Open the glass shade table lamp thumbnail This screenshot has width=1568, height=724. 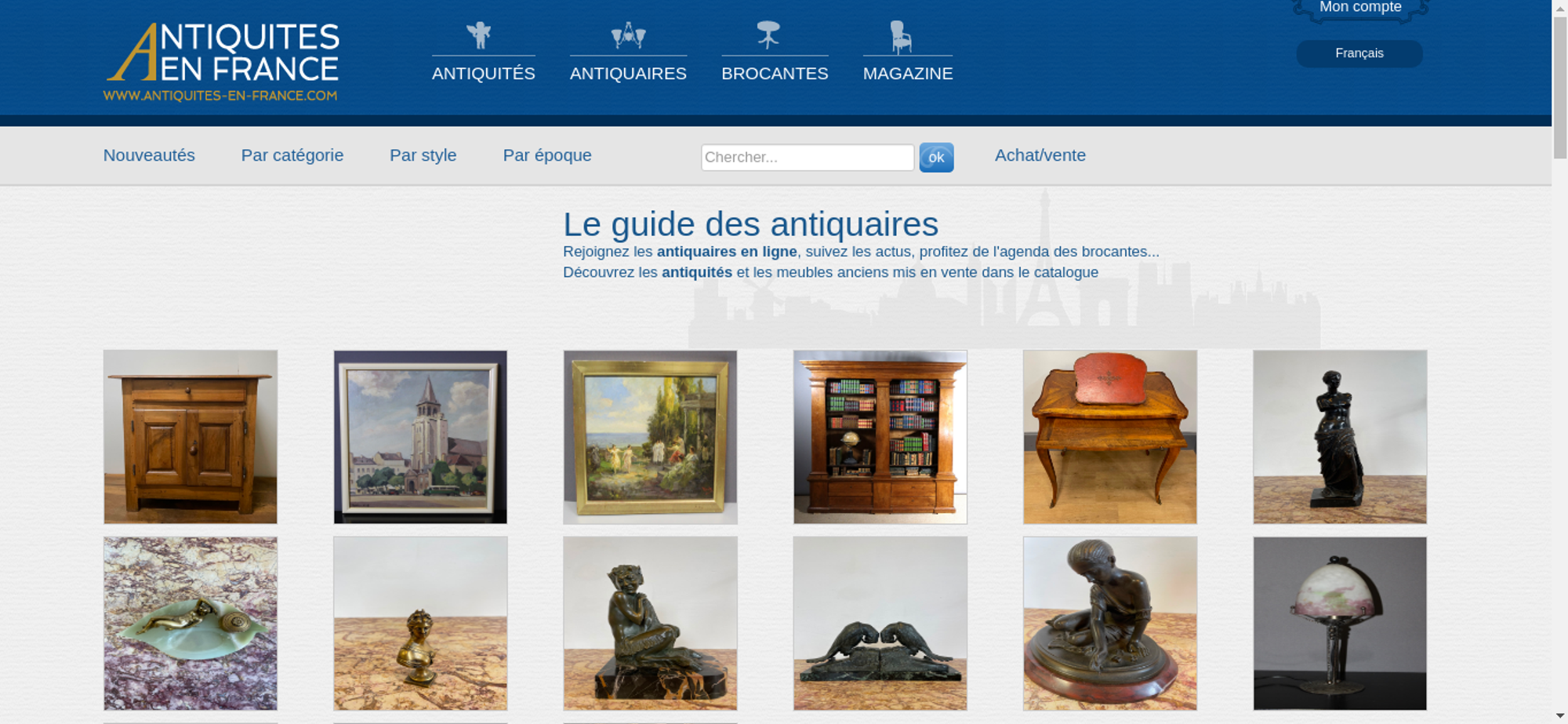(1340, 624)
